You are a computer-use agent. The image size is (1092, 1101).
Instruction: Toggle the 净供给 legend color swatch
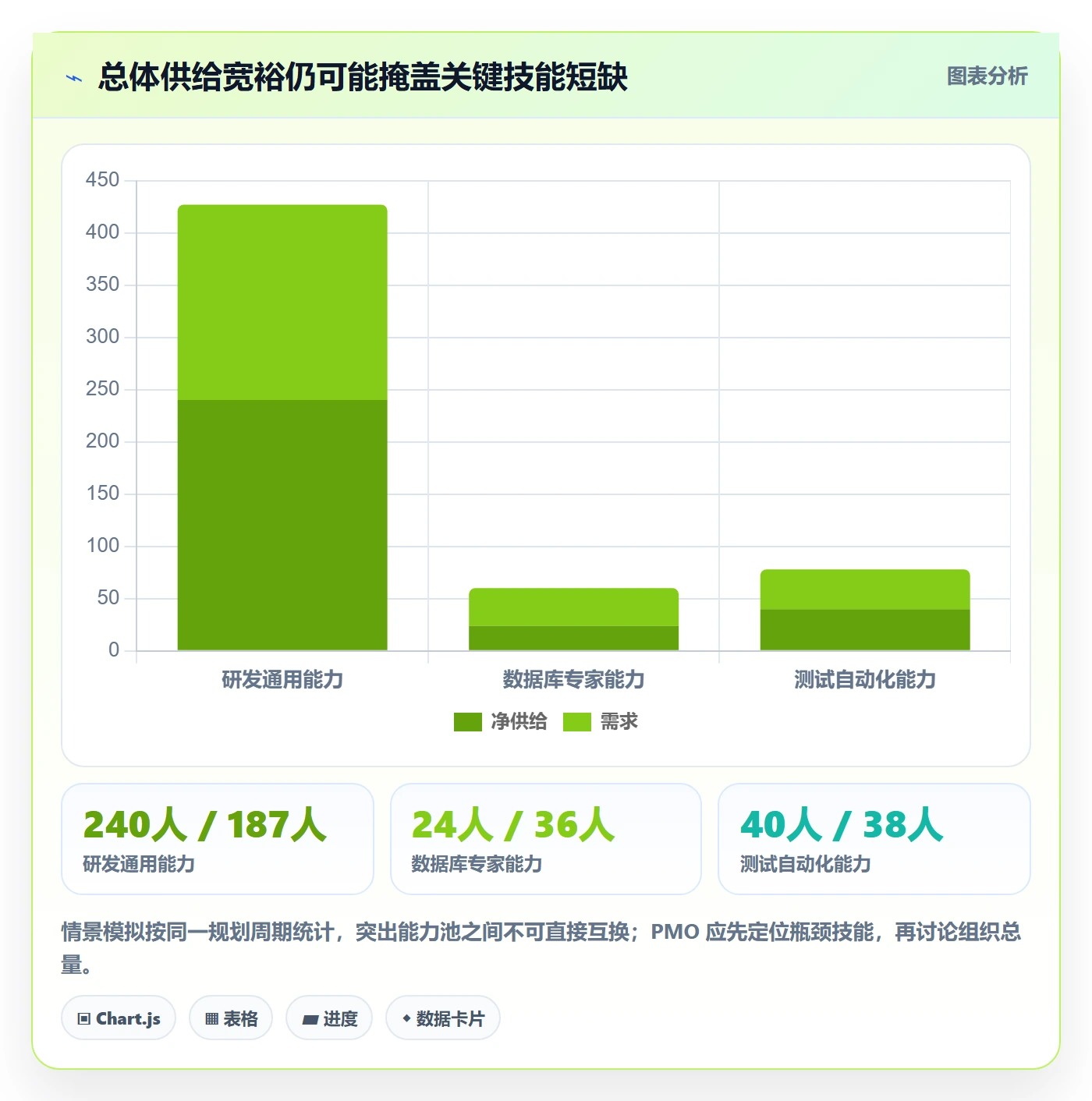468,722
